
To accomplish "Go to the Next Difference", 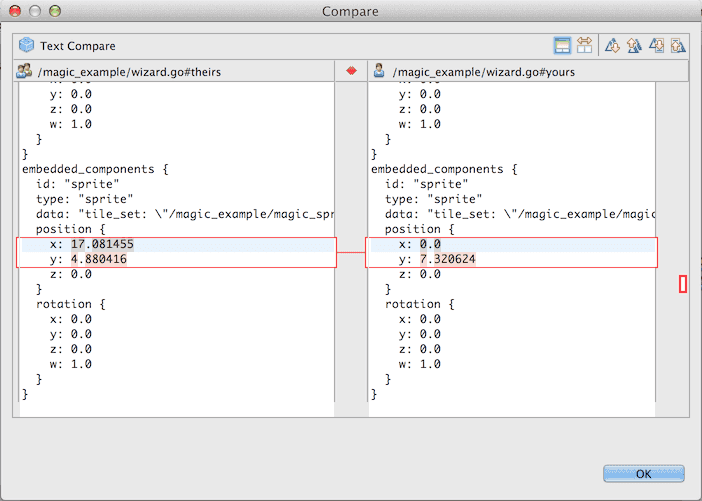I will (x=612, y=46).
